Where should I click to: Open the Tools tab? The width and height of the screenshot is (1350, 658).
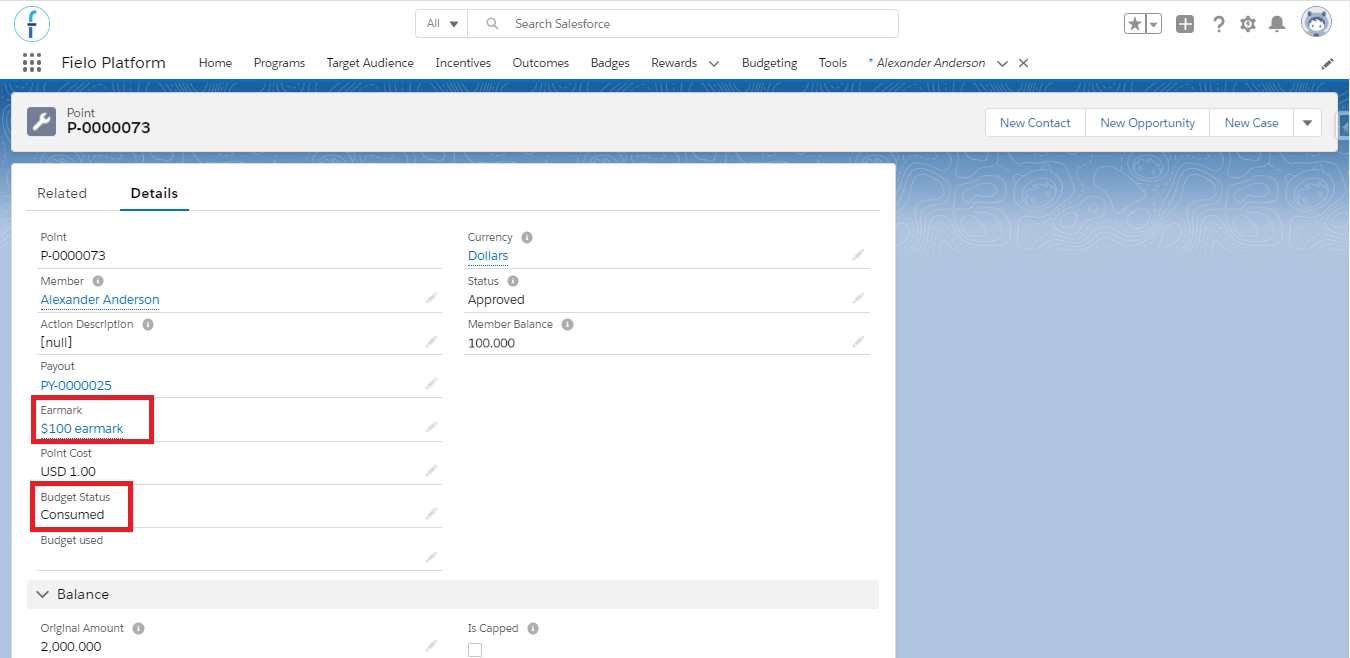click(833, 63)
